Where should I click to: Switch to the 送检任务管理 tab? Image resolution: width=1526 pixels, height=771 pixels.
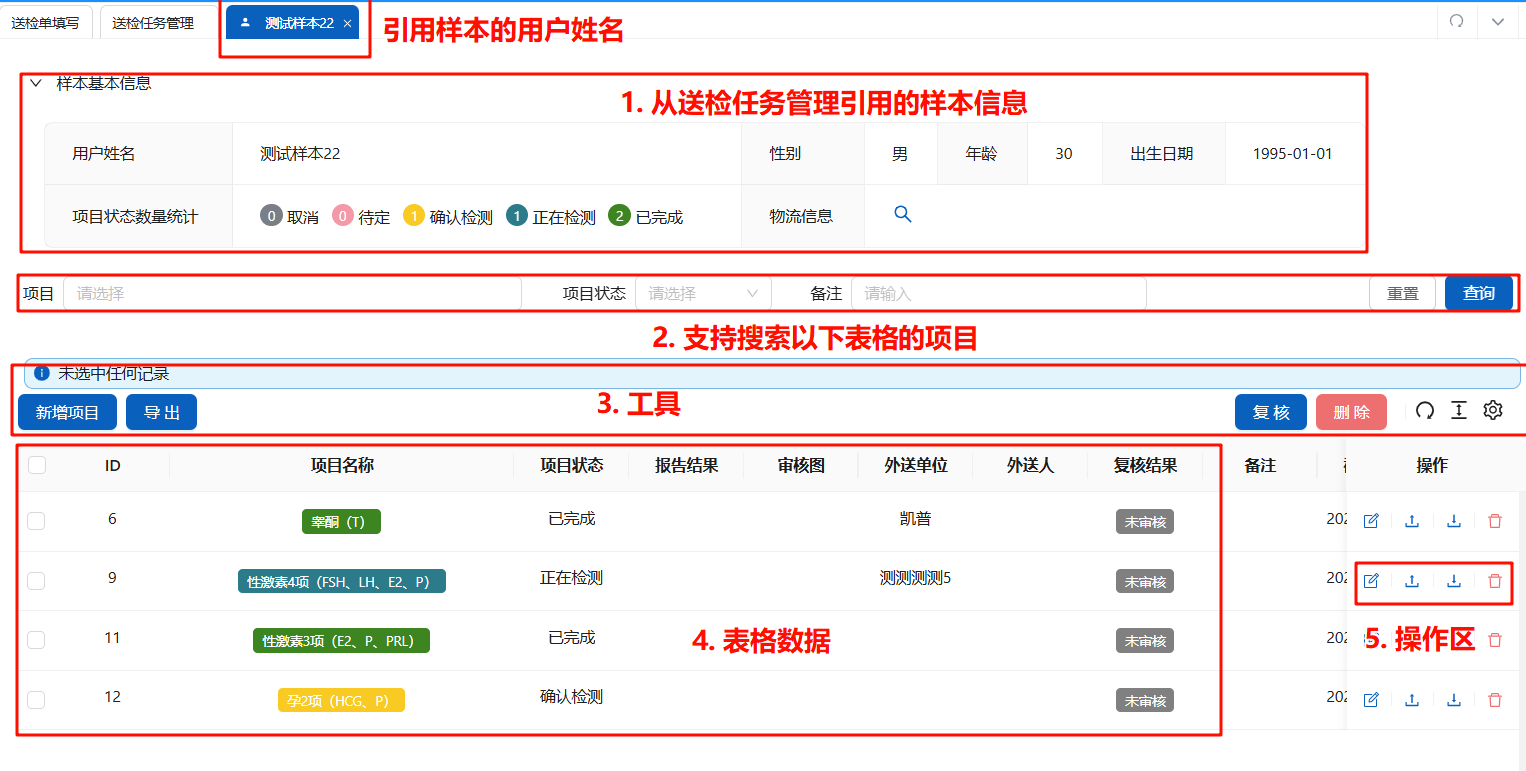153,23
